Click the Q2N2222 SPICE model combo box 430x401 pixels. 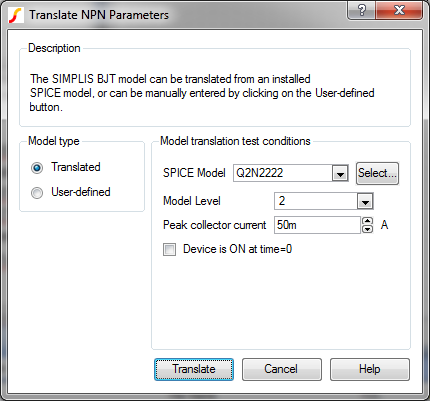tap(291, 173)
